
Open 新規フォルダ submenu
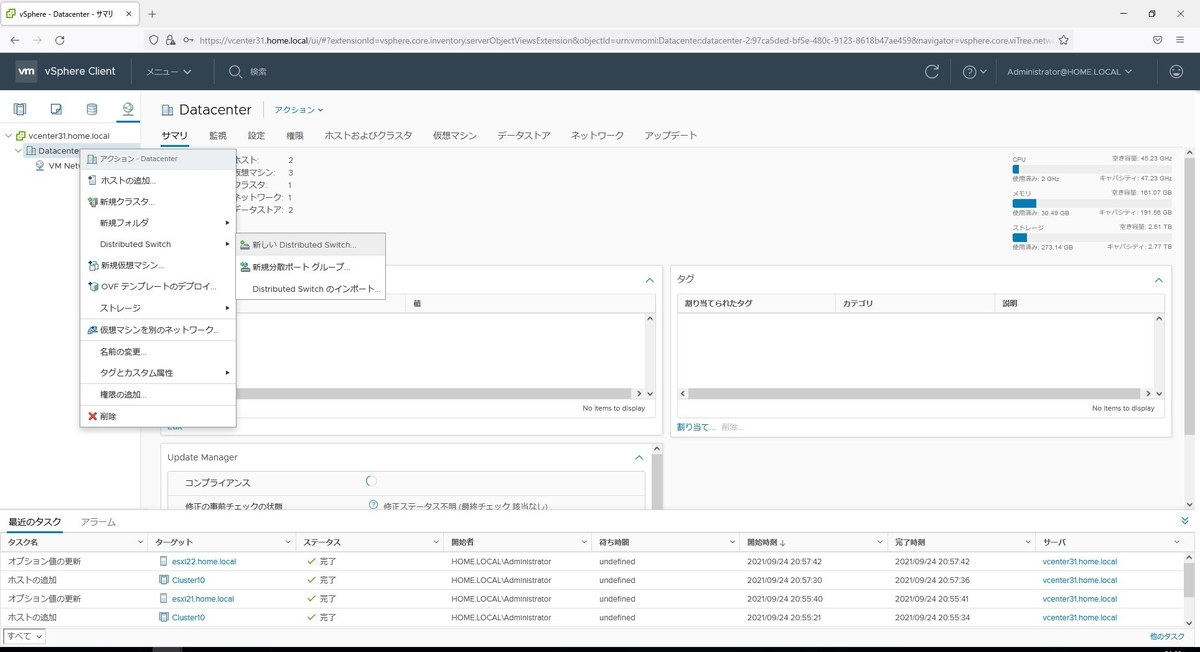(158, 223)
